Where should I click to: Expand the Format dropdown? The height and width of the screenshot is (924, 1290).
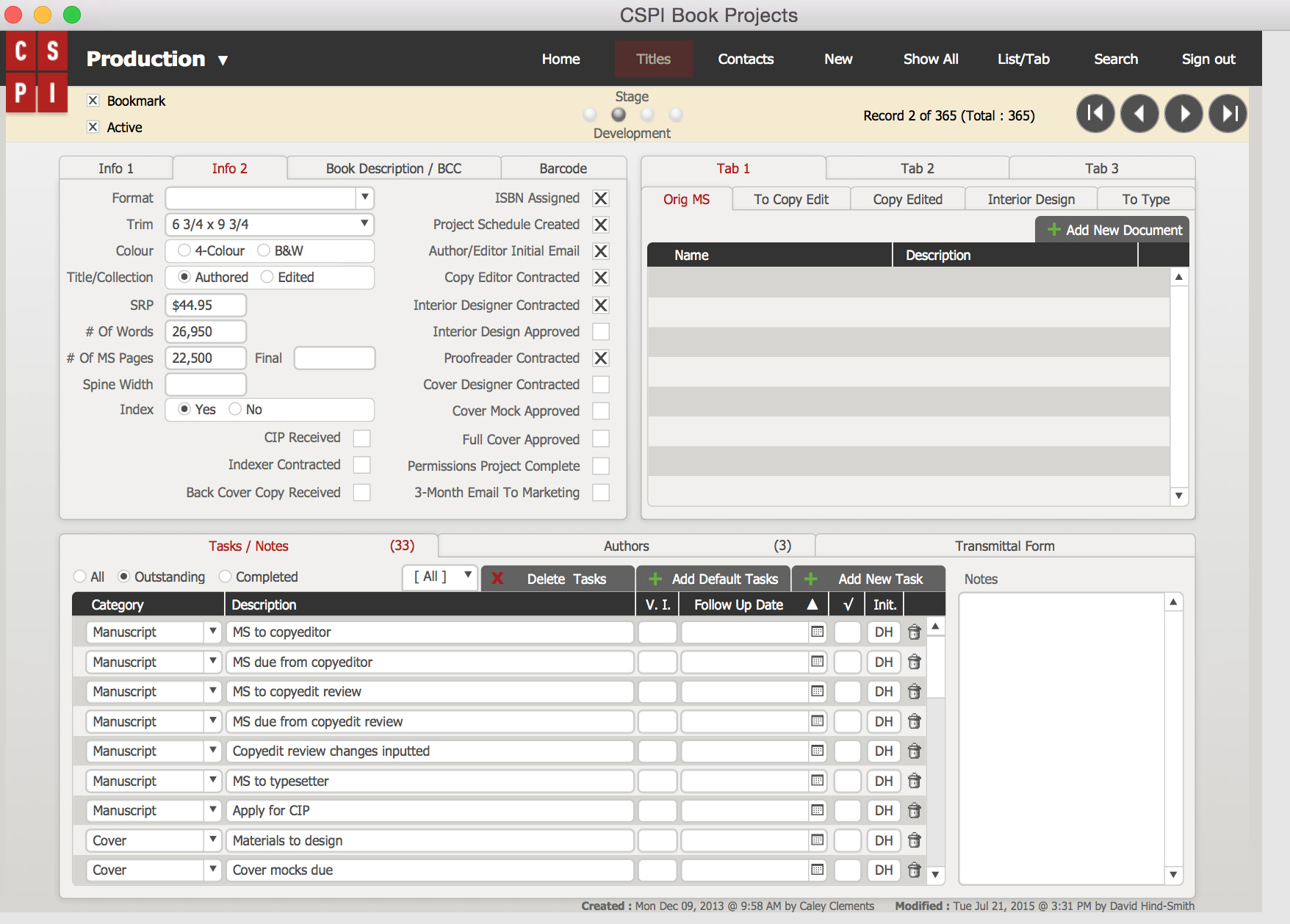pos(364,198)
